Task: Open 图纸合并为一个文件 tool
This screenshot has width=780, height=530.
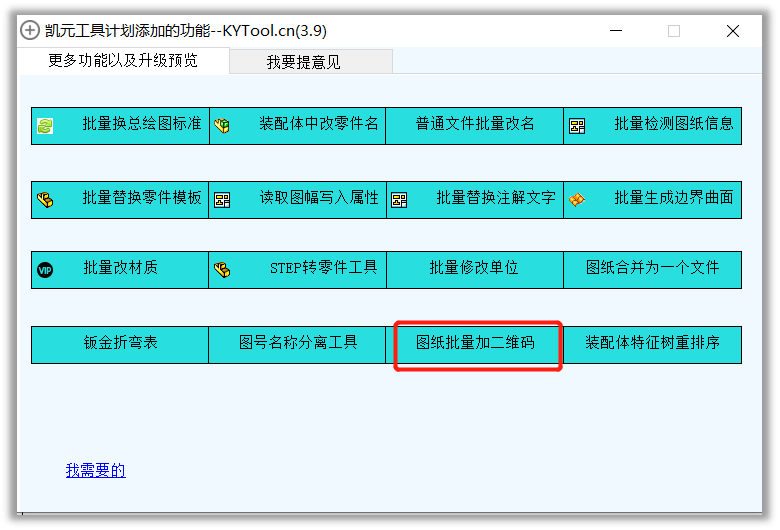Action: click(x=653, y=270)
